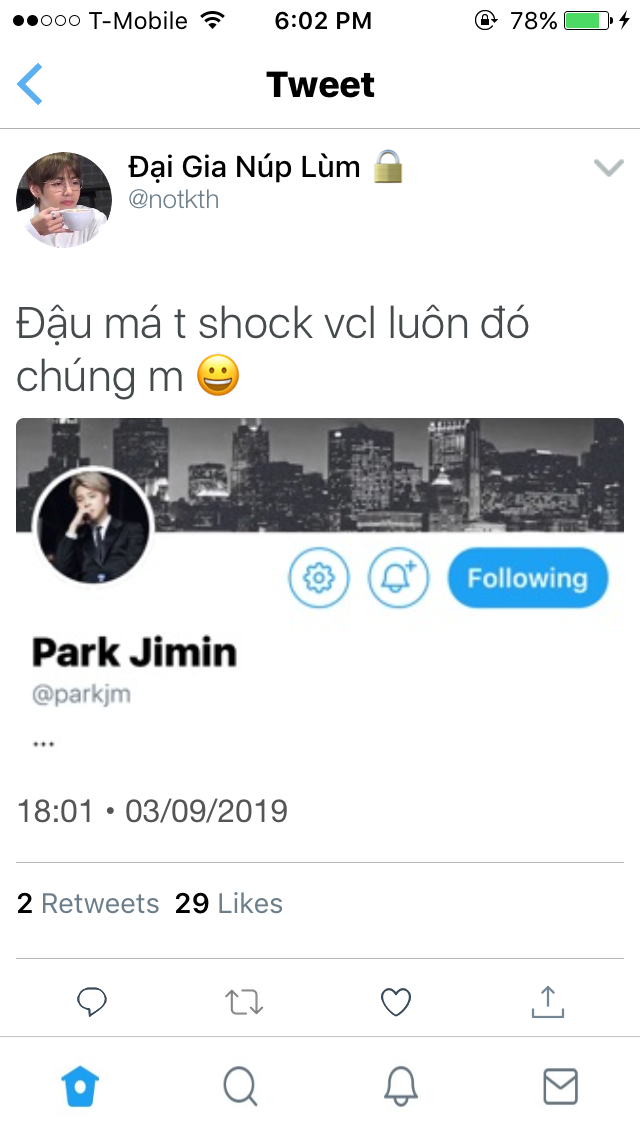Open Park Jimin avatar in embedded image
This screenshot has width=640, height=1136.
click(x=93, y=527)
